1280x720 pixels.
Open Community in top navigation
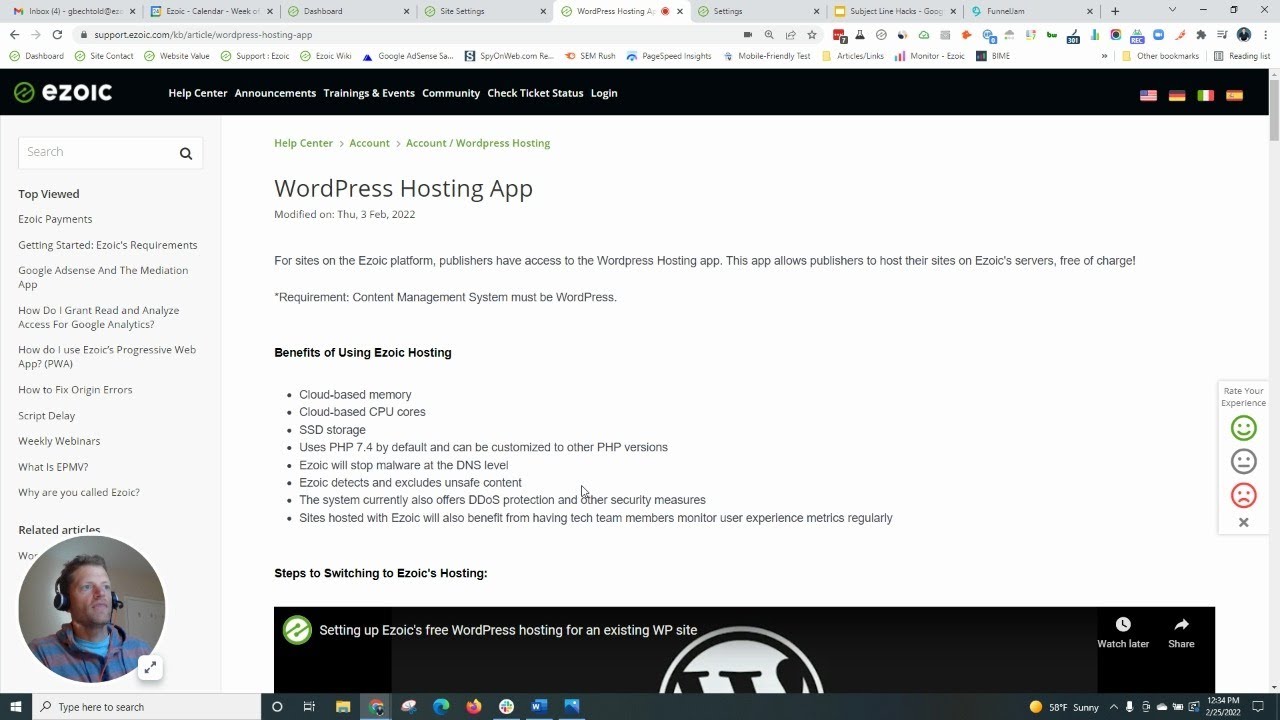451,93
